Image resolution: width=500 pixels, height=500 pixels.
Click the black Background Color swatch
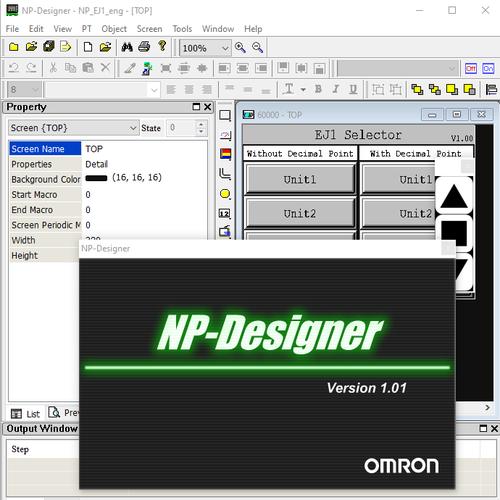click(x=96, y=178)
